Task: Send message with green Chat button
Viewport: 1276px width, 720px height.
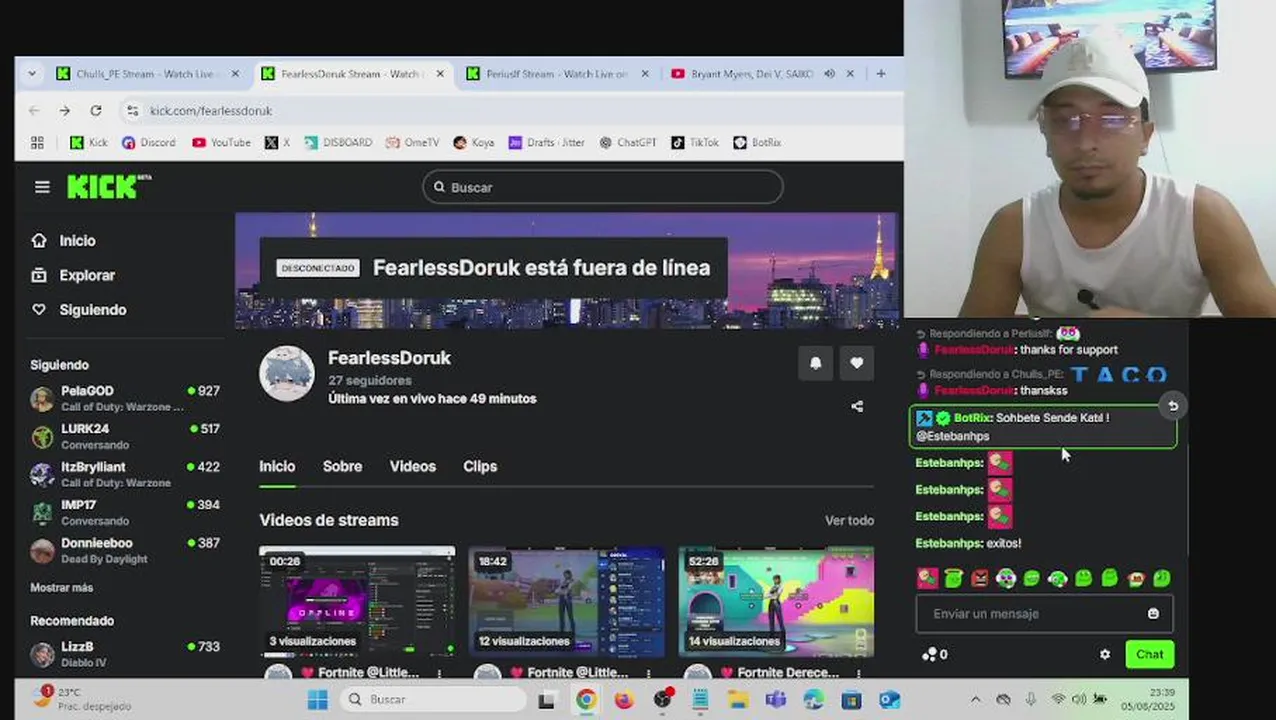Action: [1149, 654]
